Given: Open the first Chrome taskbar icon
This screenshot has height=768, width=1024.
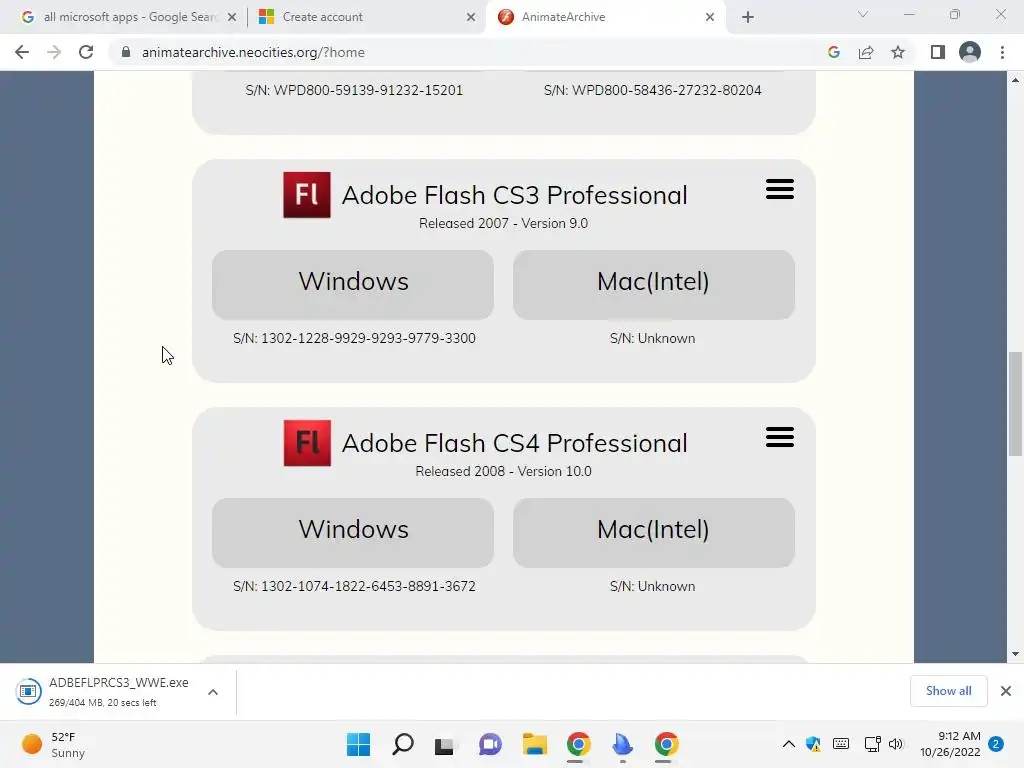Looking at the screenshot, I should 579,744.
